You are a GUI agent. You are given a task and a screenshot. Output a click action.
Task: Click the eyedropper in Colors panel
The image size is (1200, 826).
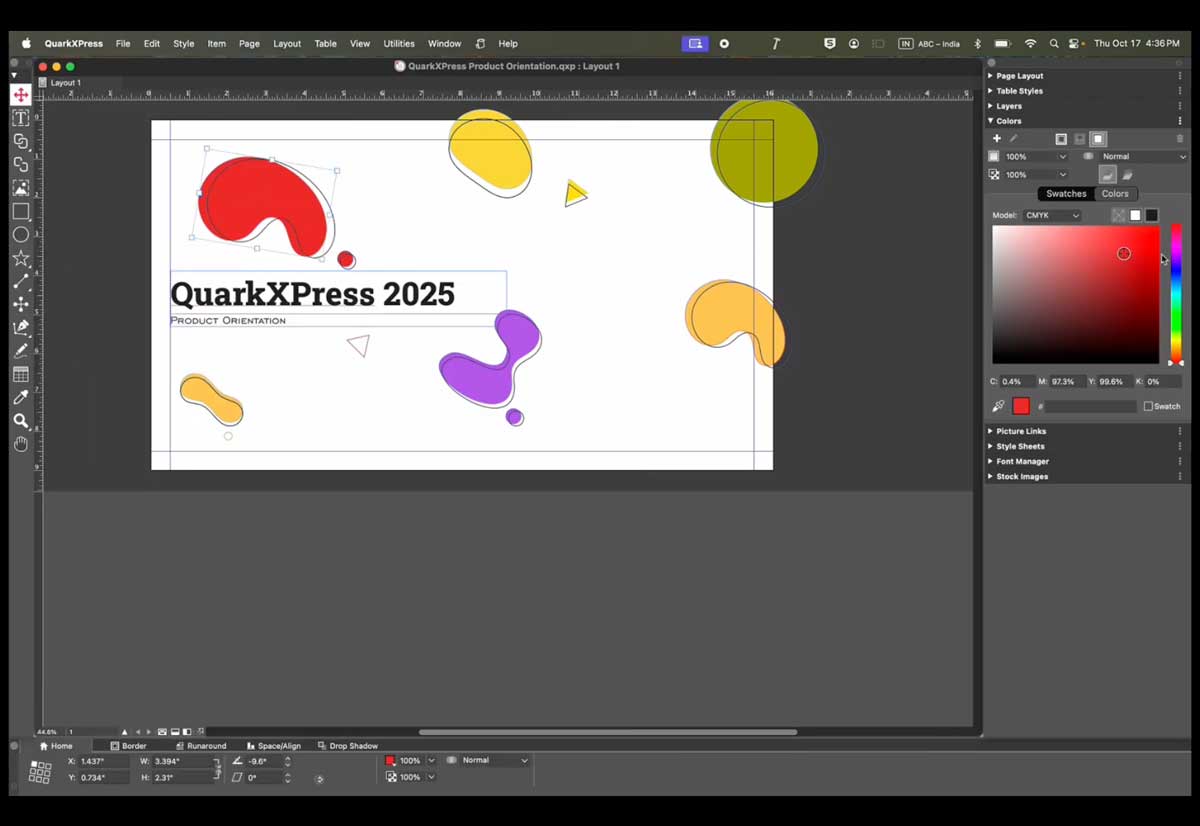coord(998,406)
